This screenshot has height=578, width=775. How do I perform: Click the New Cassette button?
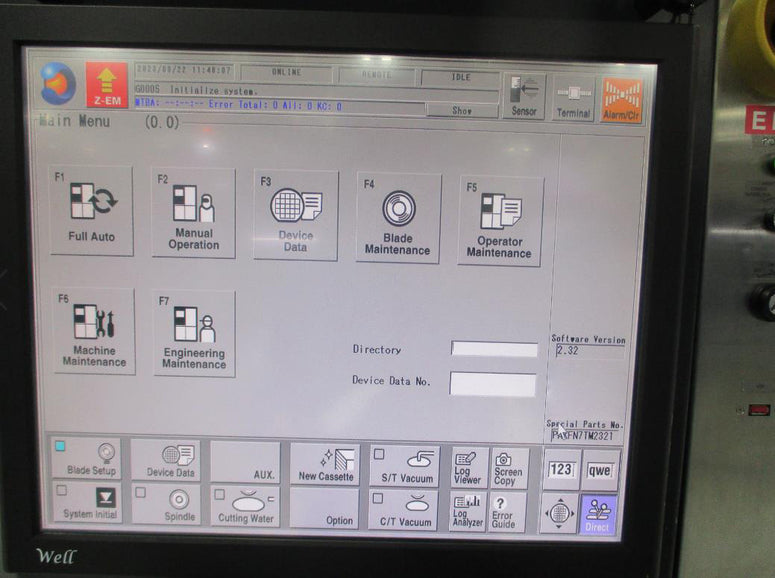(x=325, y=464)
